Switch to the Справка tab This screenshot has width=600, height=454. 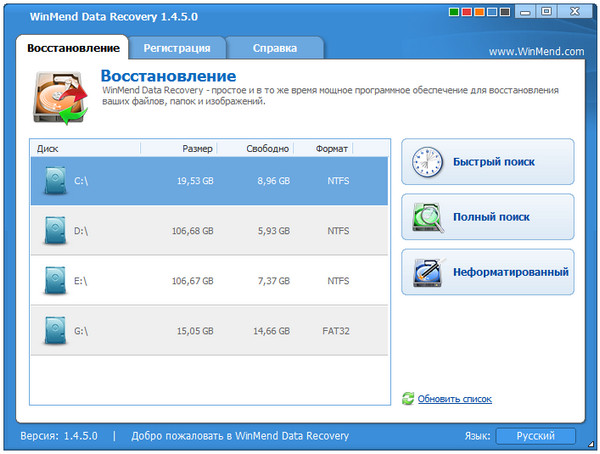274,47
